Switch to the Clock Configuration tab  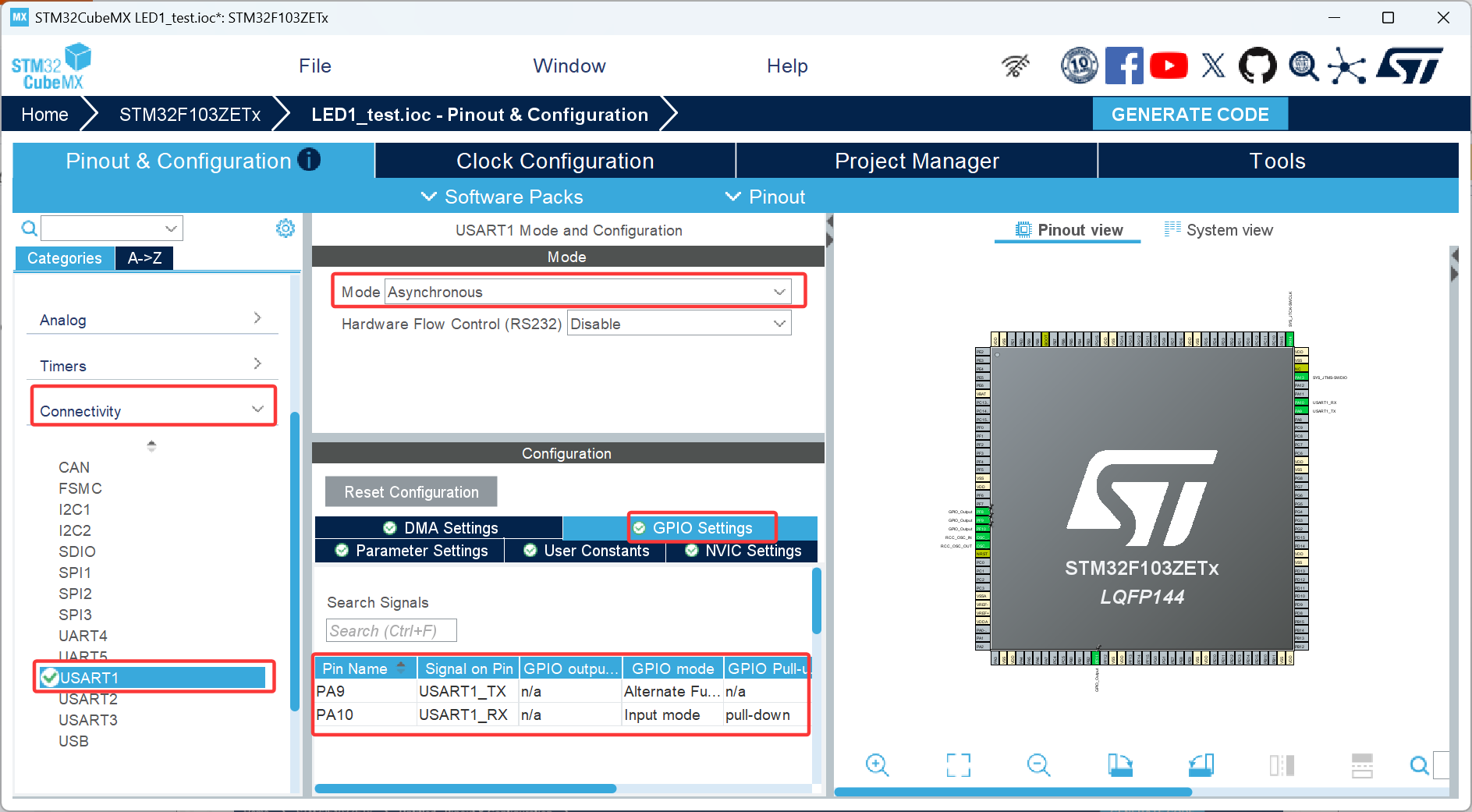click(x=555, y=161)
